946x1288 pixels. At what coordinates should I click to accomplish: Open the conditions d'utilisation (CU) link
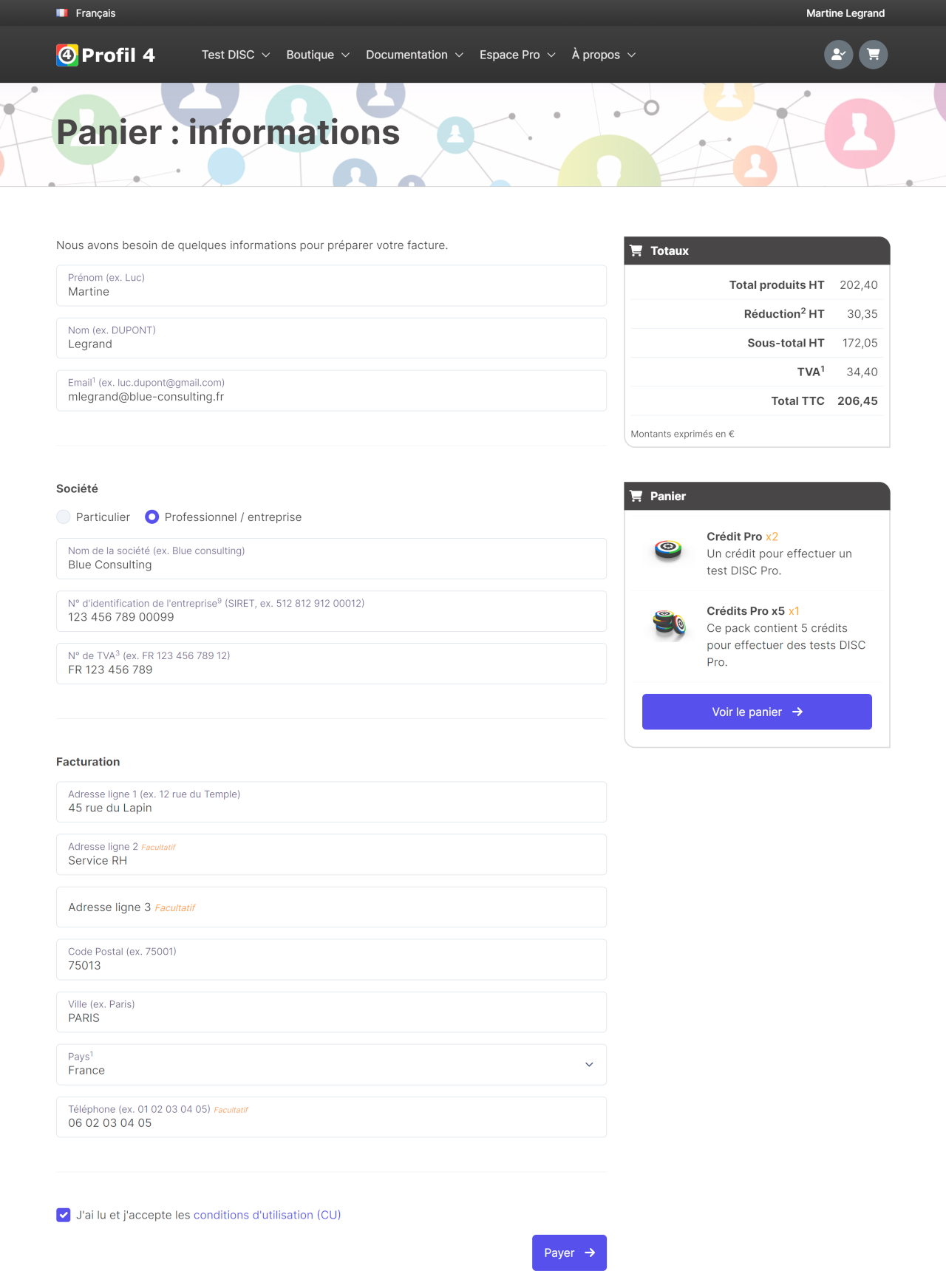[267, 1215]
